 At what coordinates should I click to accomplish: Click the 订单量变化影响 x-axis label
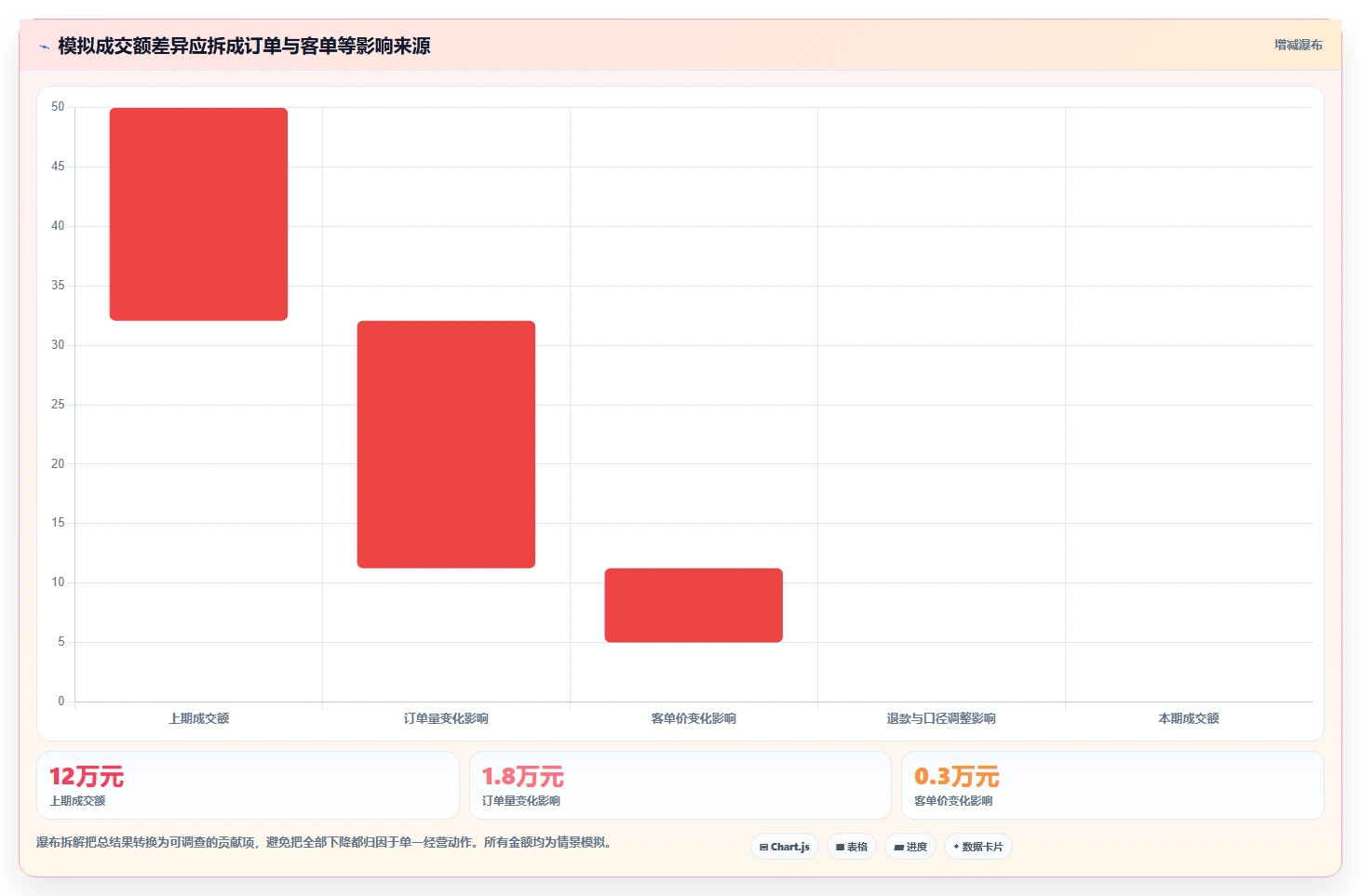click(446, 718)
